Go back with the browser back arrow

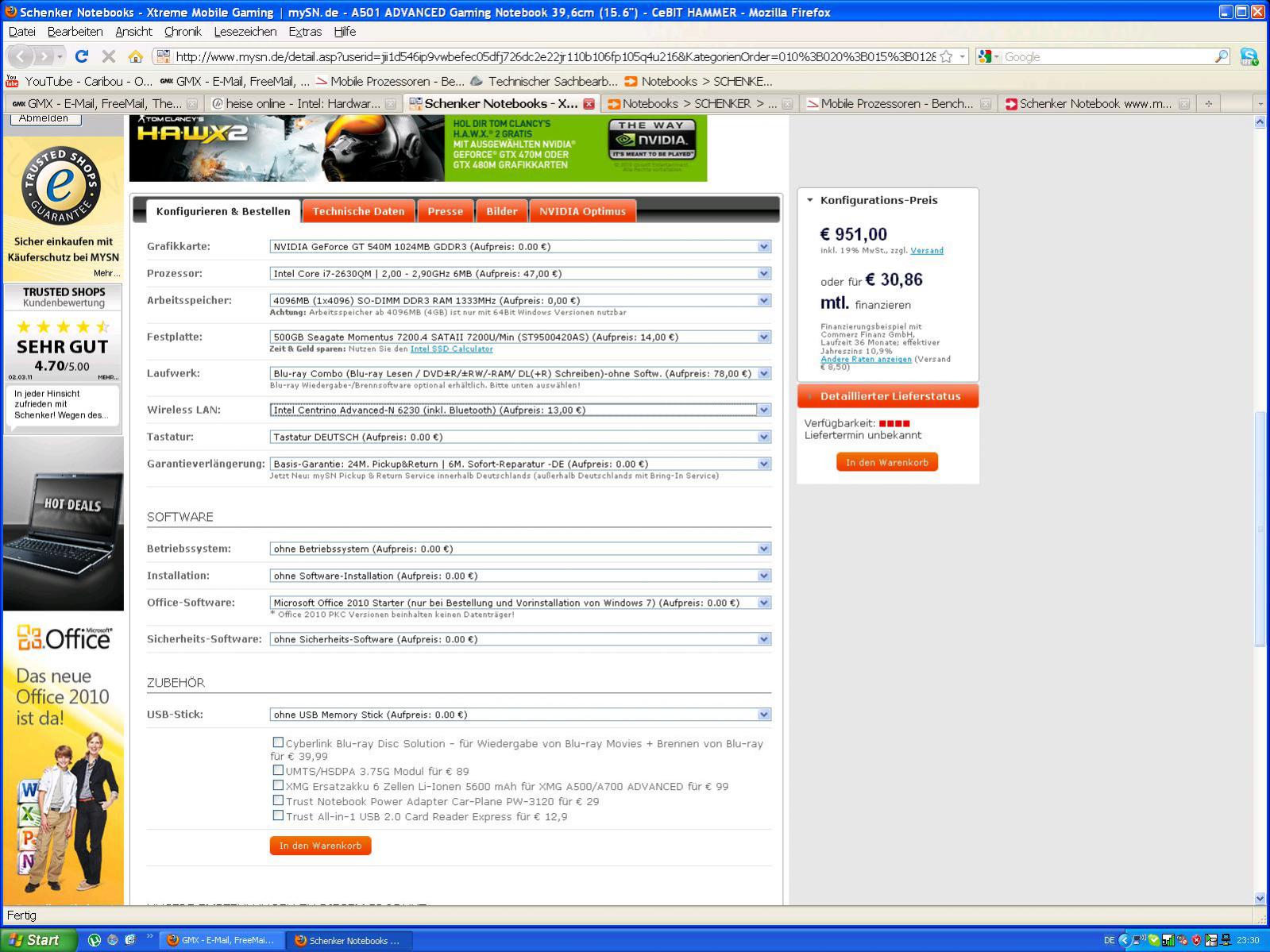pos(21,56)
